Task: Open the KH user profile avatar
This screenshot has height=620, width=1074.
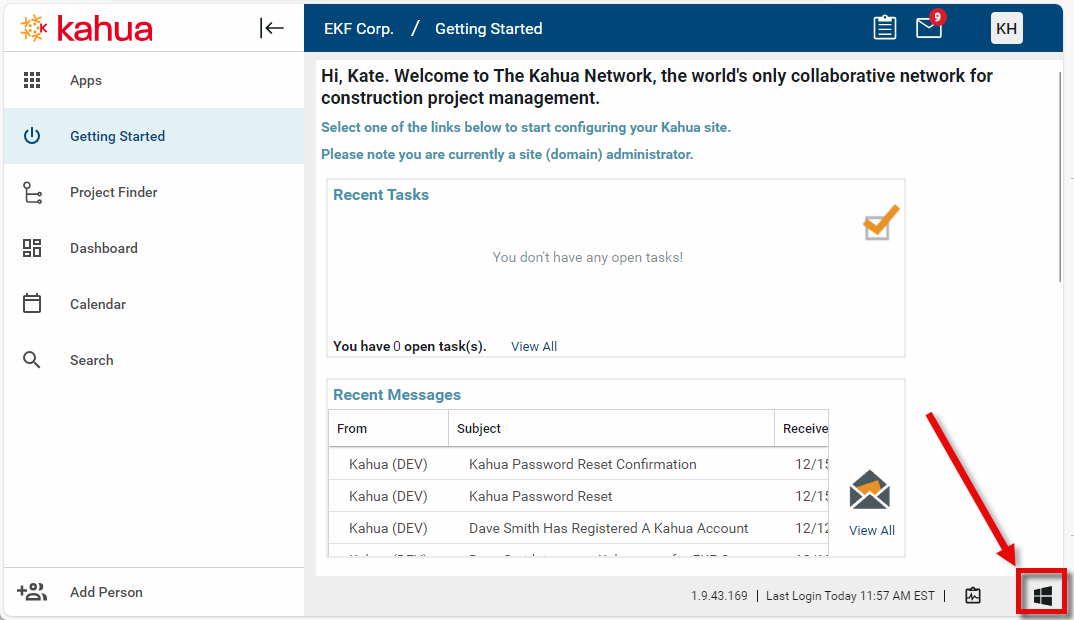Action: [x=1006, y=28]
